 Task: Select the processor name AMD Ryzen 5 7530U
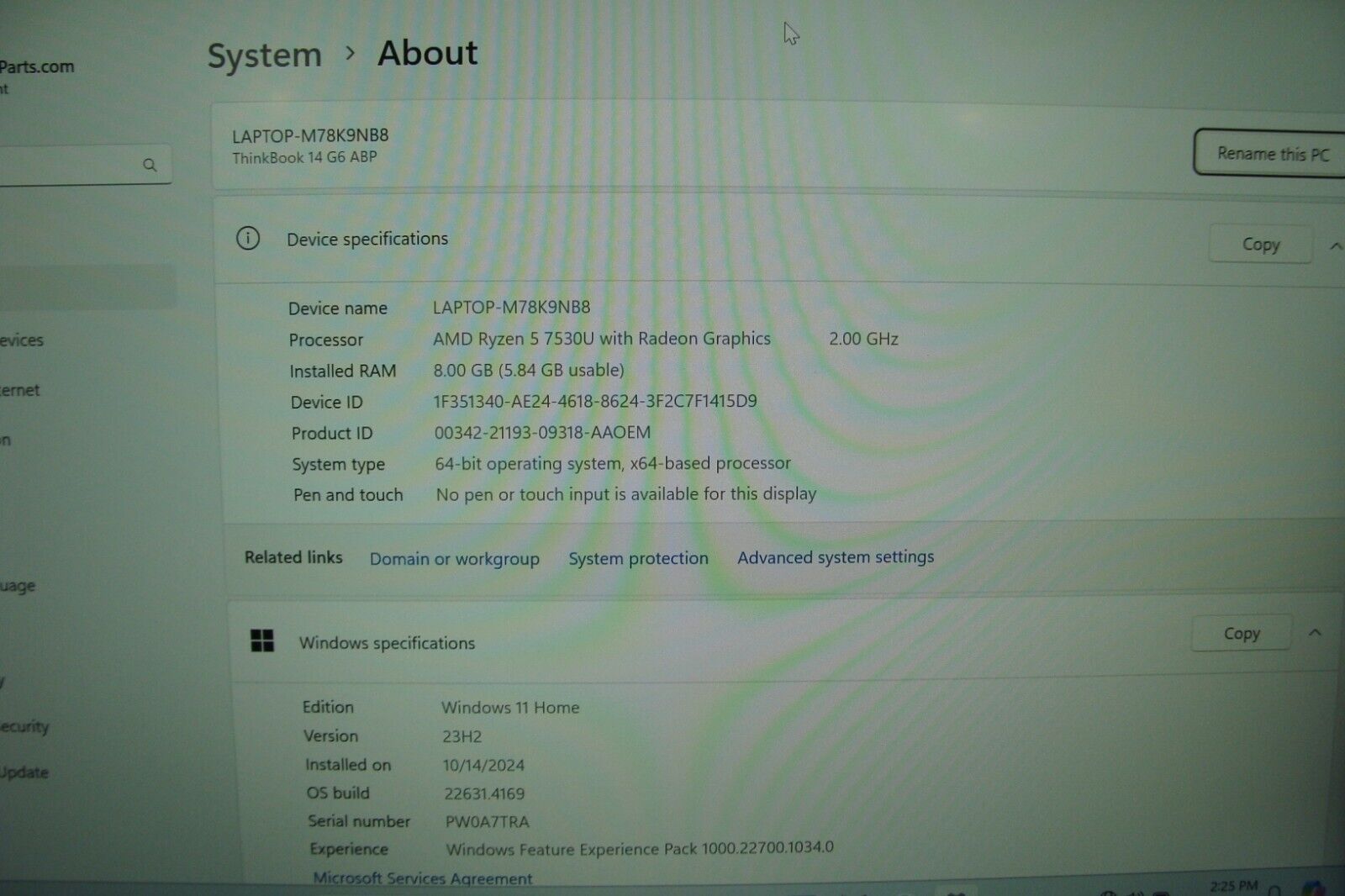[602, 339]
